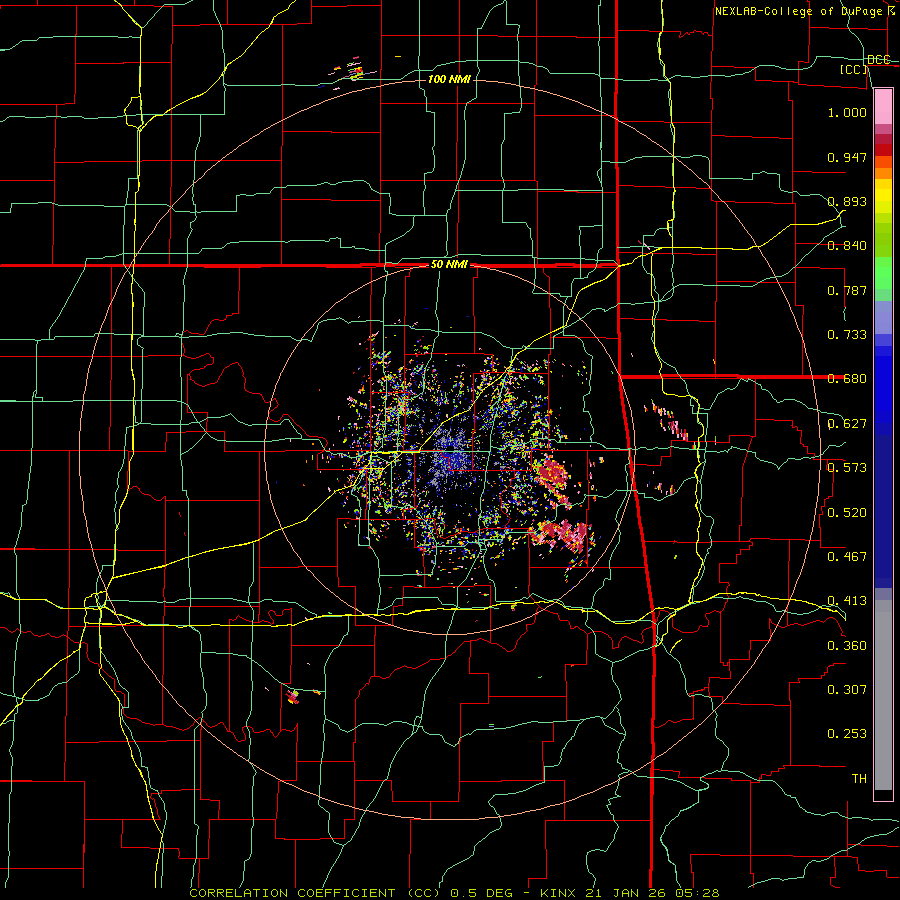
Task: Click the TH label on the color scale
Action: (859, 779)
